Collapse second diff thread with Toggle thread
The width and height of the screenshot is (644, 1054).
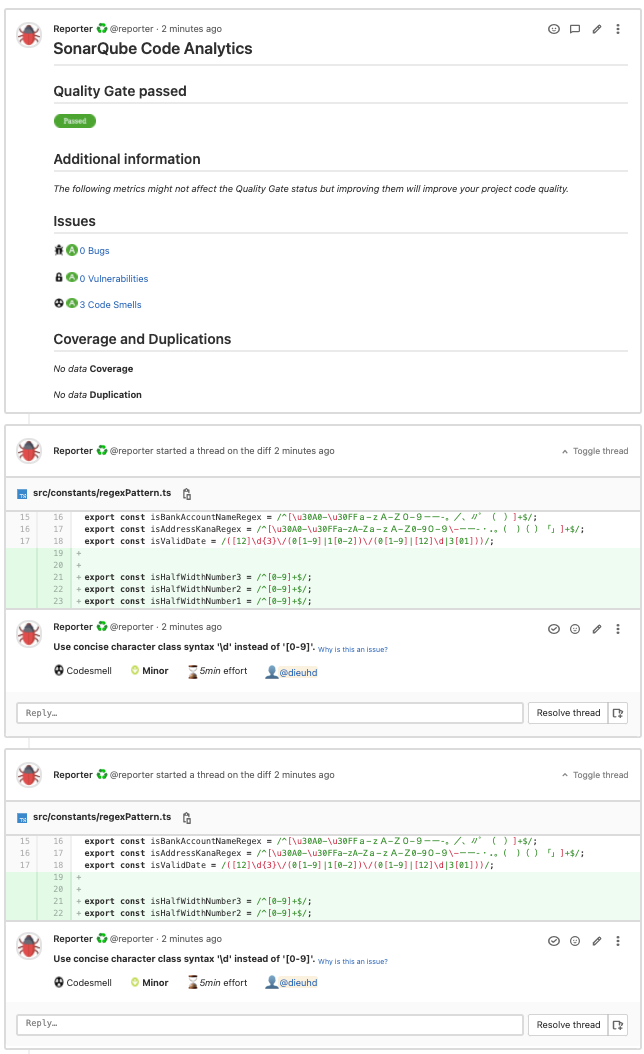coord(595,775)
